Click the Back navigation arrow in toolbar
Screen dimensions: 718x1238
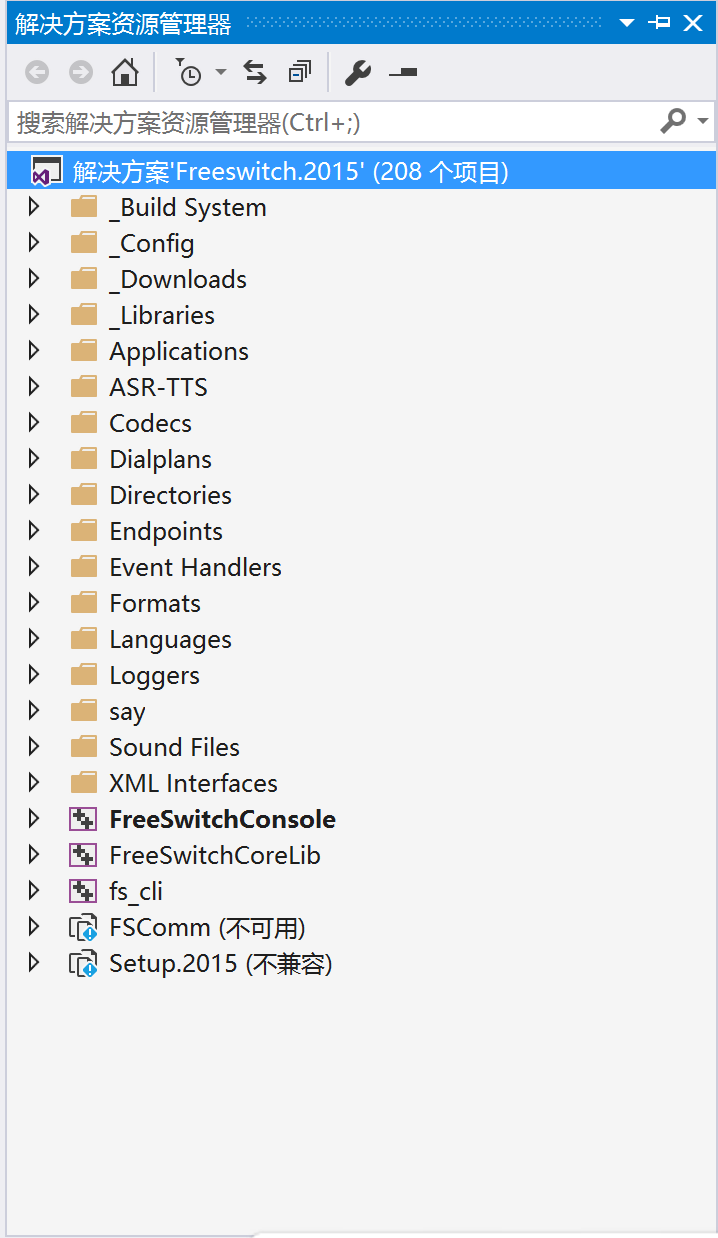click(x=37, y=72)
